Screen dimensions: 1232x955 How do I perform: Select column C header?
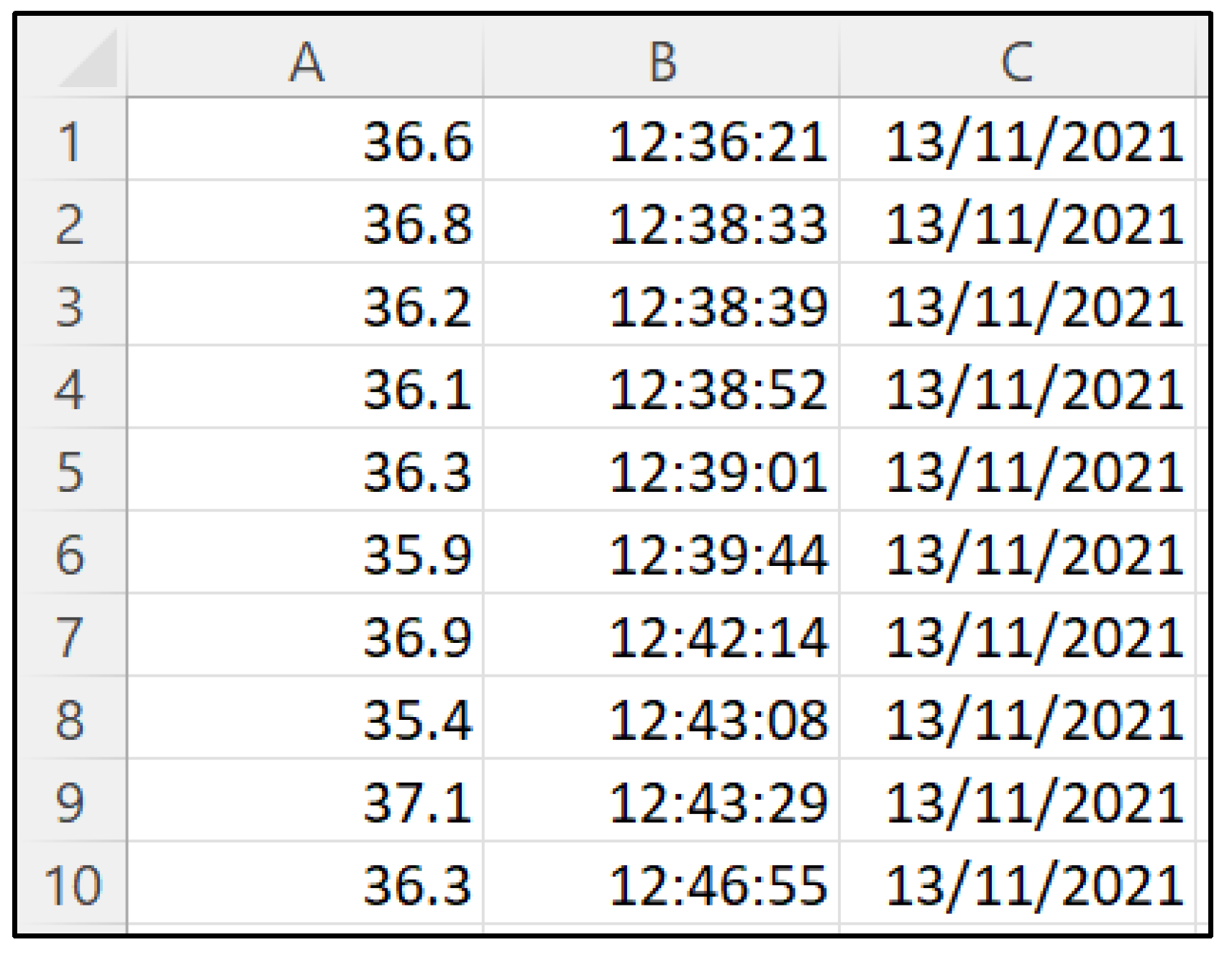(1017, 63)
